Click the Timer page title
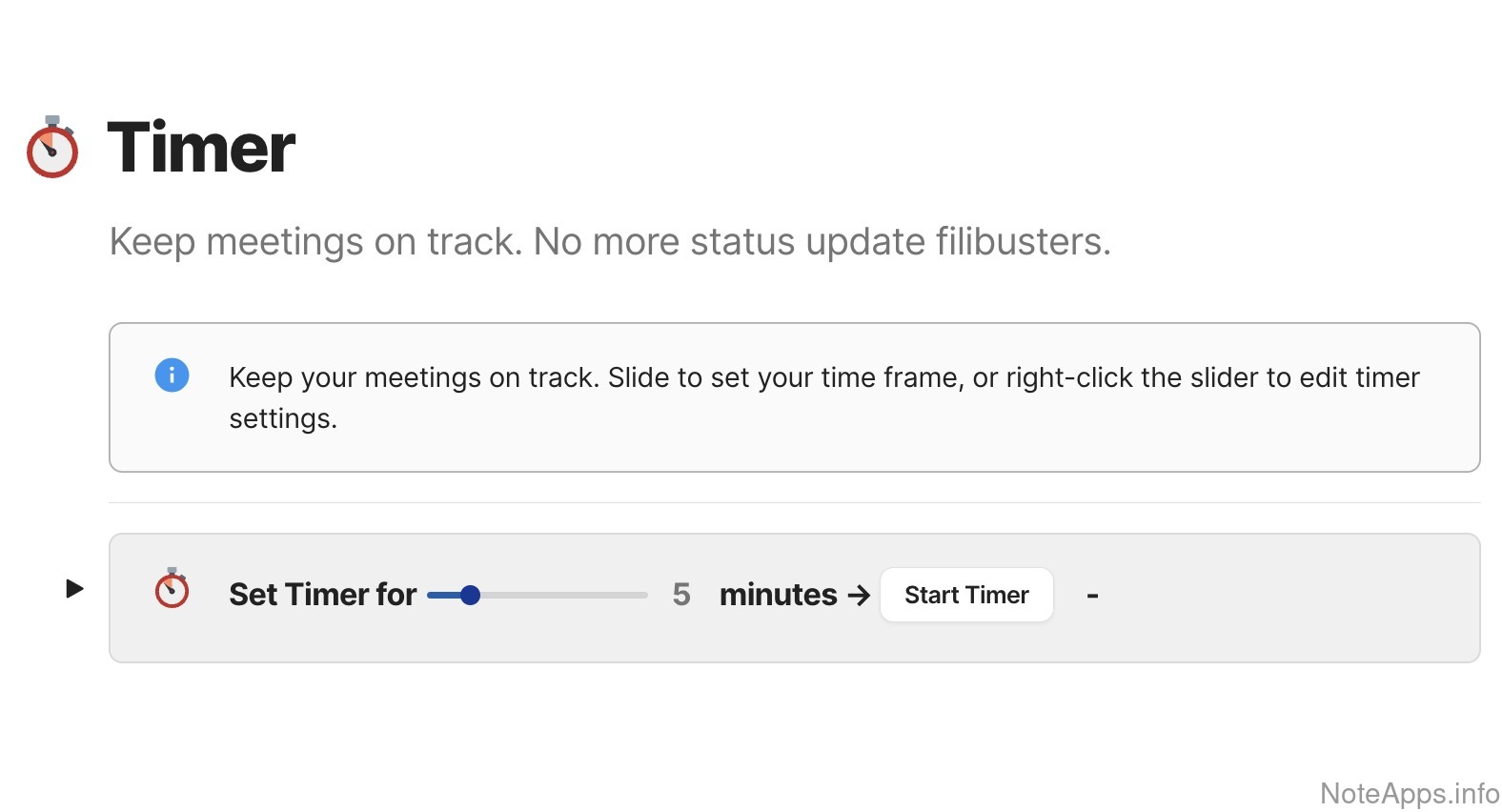 201,149
